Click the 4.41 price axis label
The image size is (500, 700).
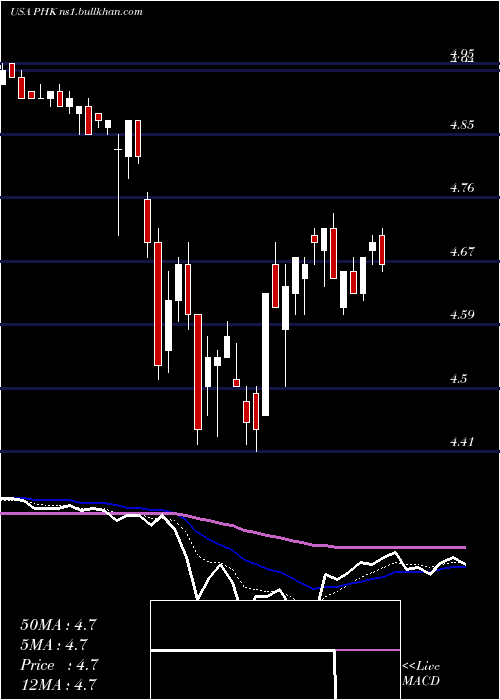[x=462, y=442]
